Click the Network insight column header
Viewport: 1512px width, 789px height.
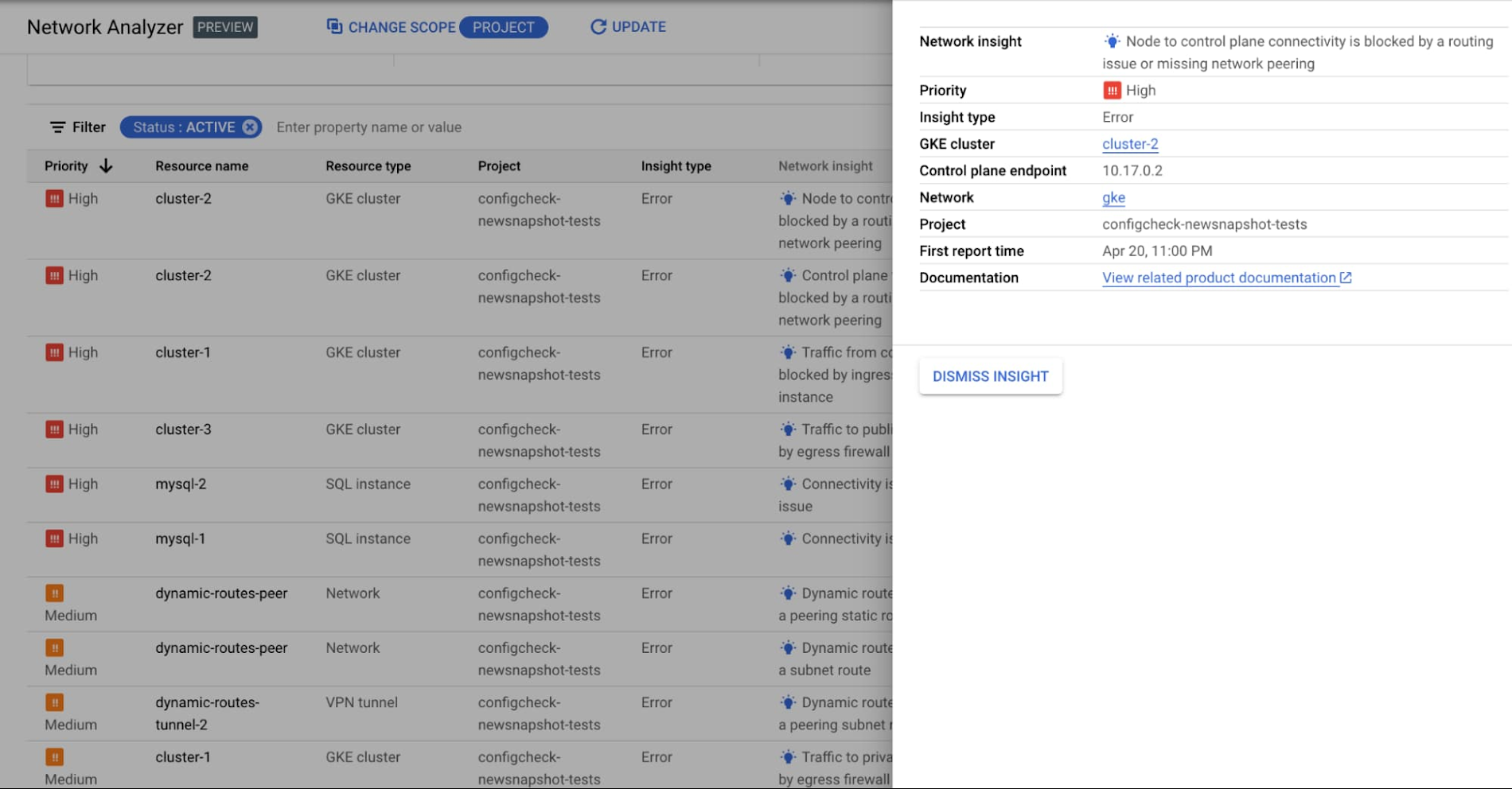tap(825, 165)
